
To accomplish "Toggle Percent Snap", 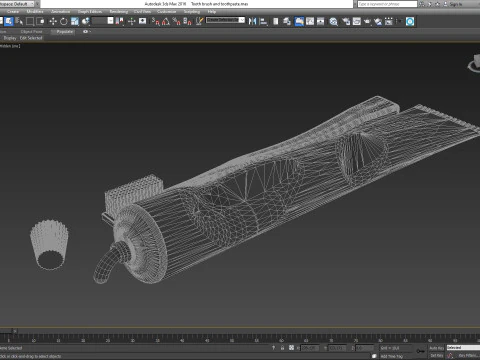I will [x=177, y=21].
